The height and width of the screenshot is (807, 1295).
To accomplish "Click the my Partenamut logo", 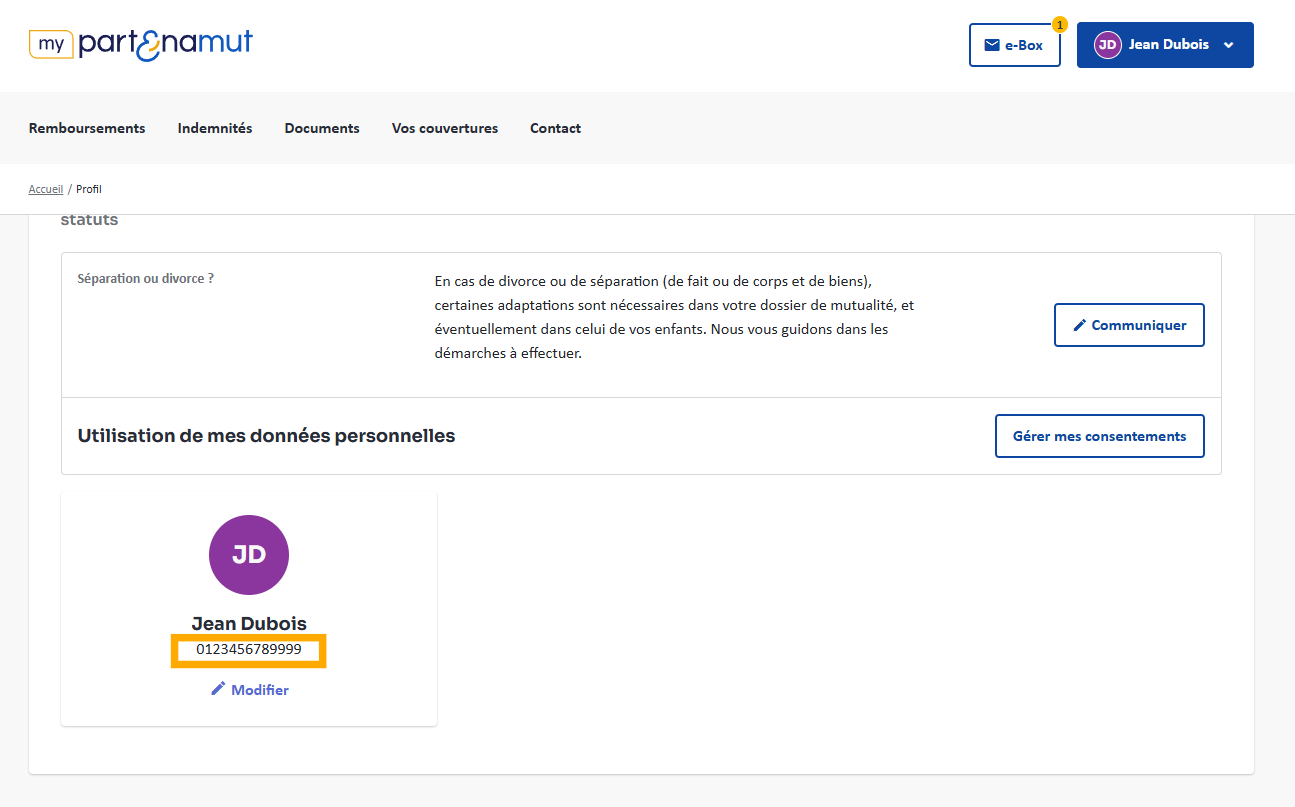I will [141, 44].
